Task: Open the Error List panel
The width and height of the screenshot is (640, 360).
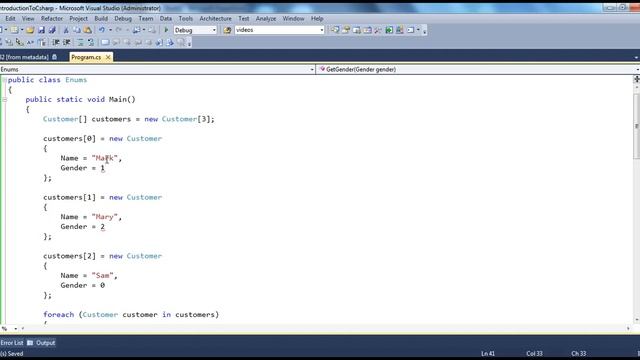Action: [x=12, y=343]
